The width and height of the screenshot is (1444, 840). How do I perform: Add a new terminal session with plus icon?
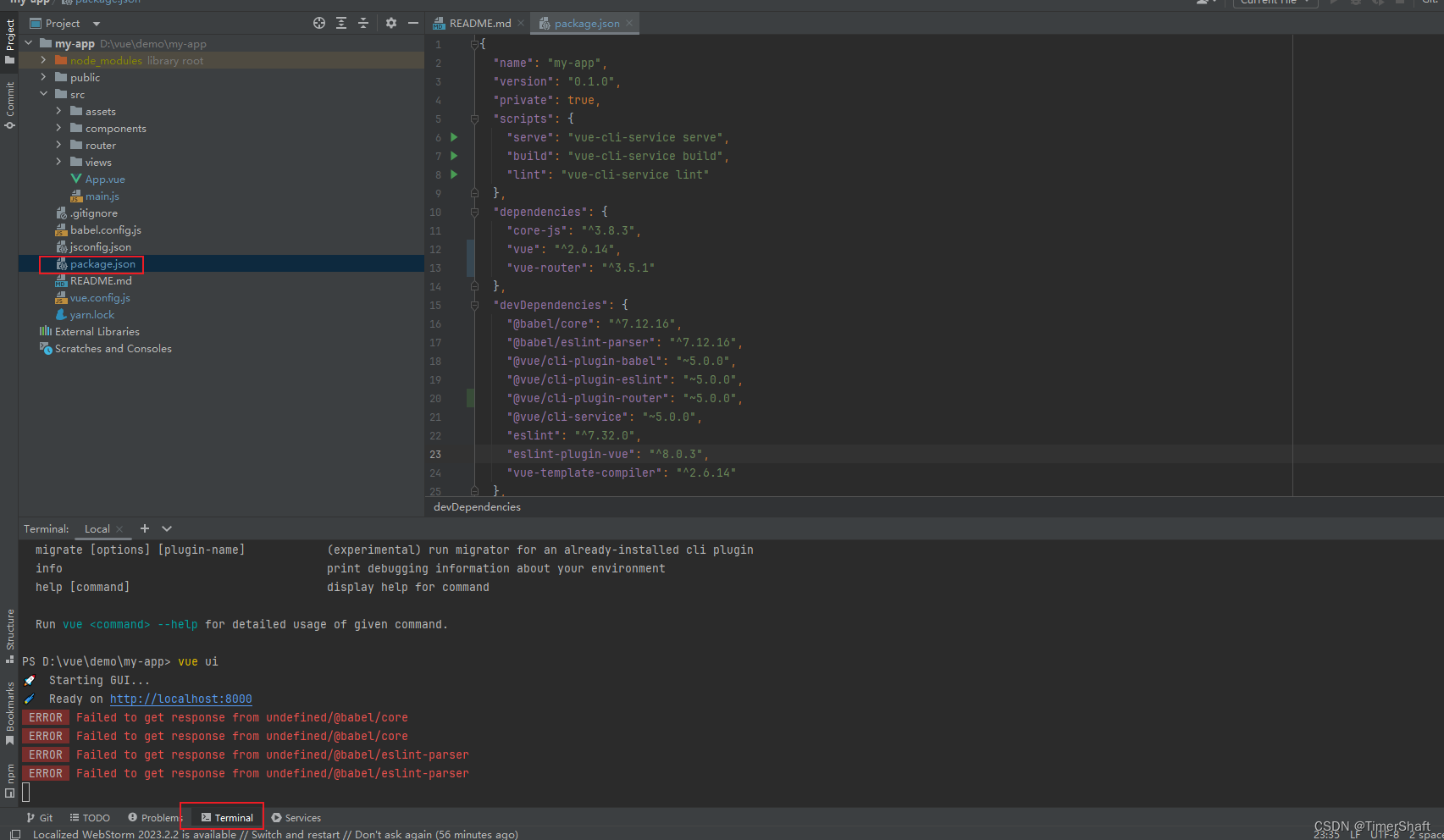click(145, 528)
